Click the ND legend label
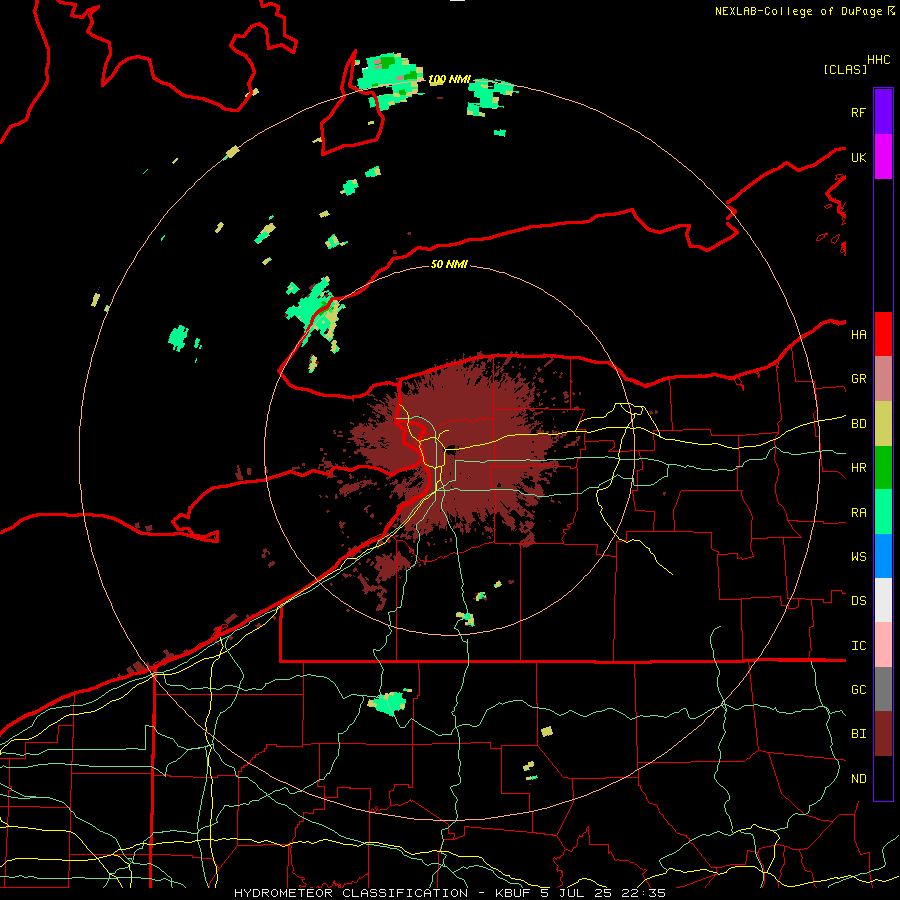This screenshot has width=900, height=900. click(x=858, y=779)
